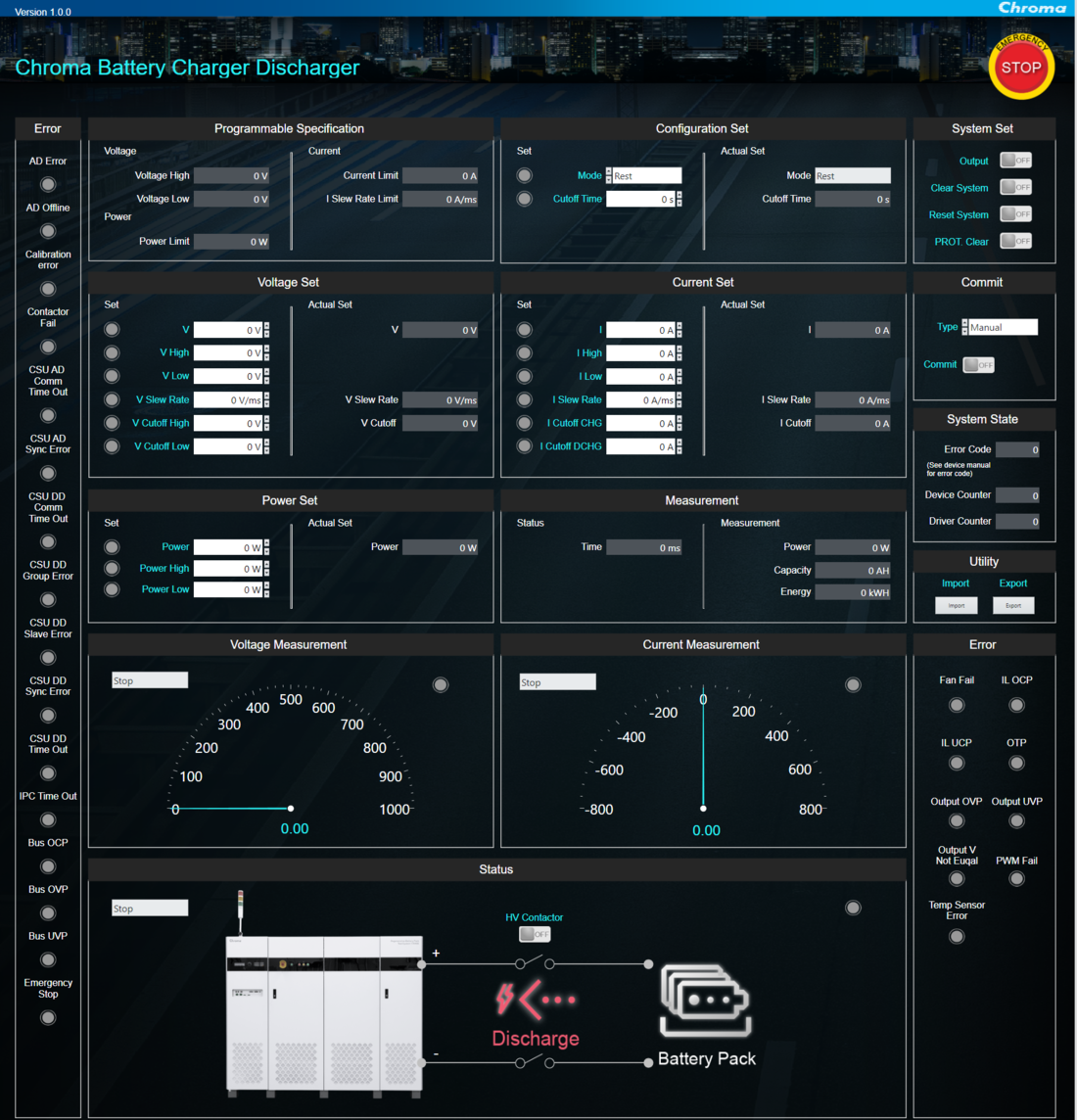Click the Current Measurement gauge needle

[x=704, y=750]
